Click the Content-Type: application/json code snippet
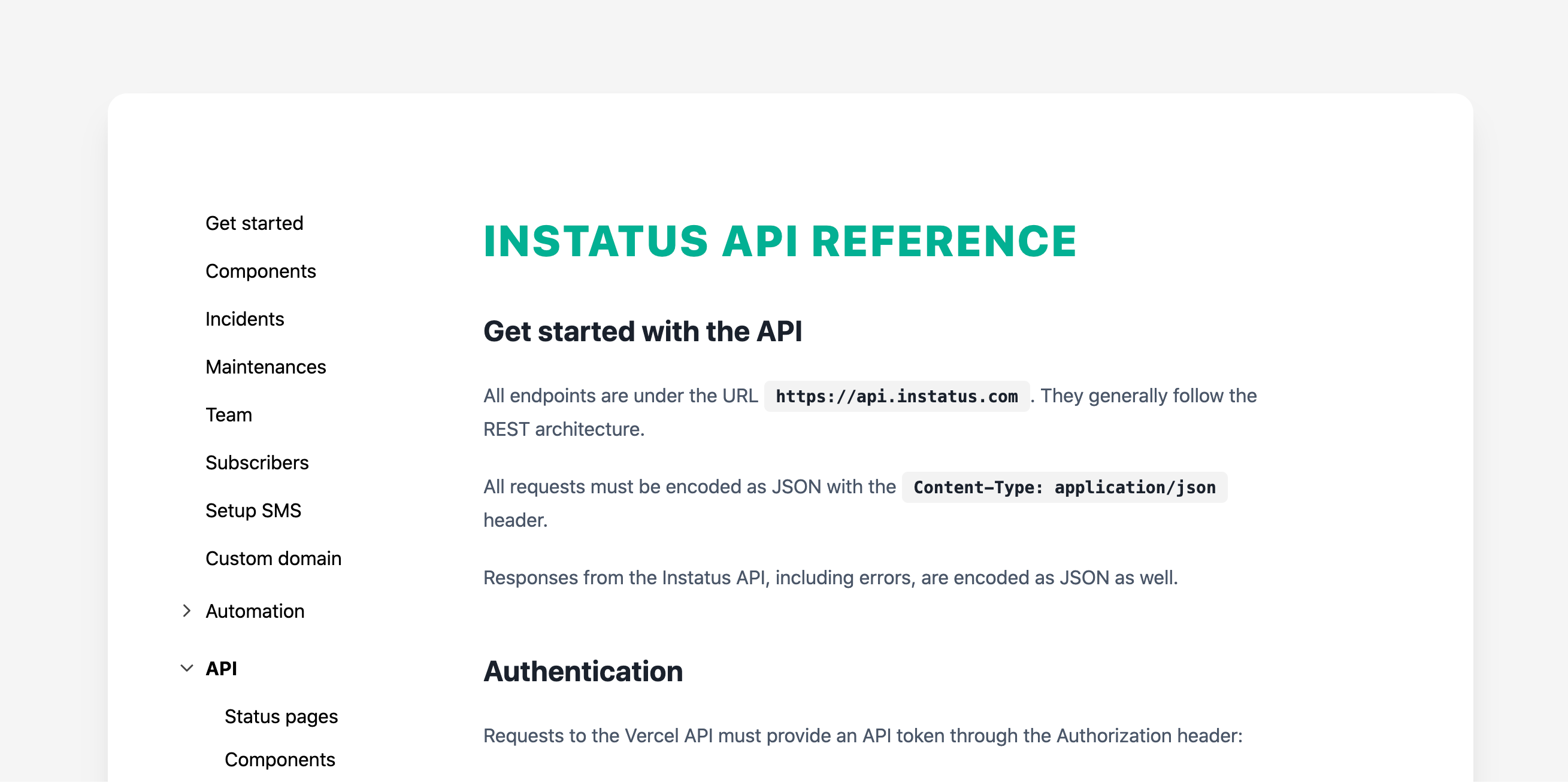 point(1065,488)
